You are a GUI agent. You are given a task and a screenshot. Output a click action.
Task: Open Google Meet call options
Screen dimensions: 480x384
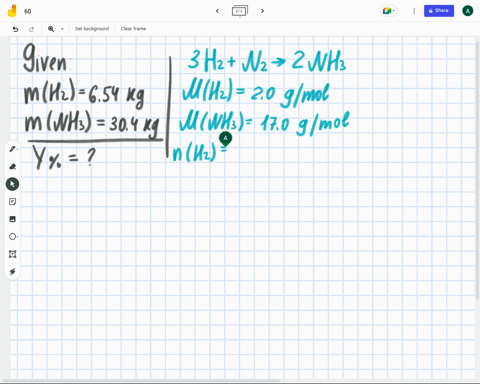coord(388,11)
